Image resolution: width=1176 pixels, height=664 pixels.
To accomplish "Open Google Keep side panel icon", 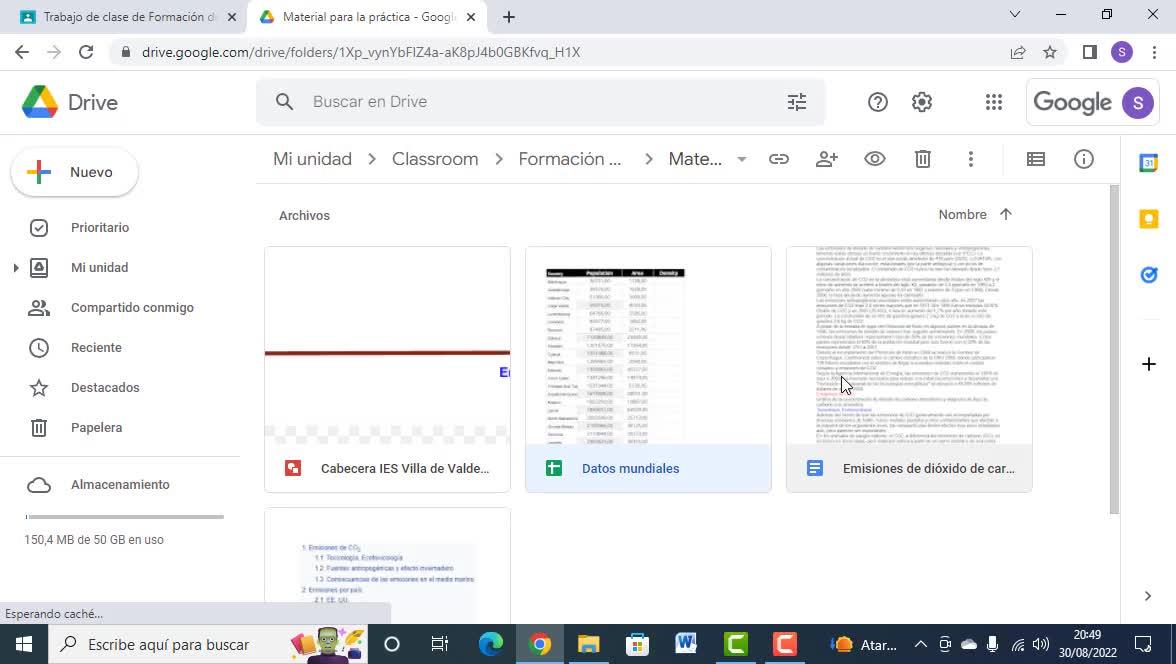I will click(1148, 218).
